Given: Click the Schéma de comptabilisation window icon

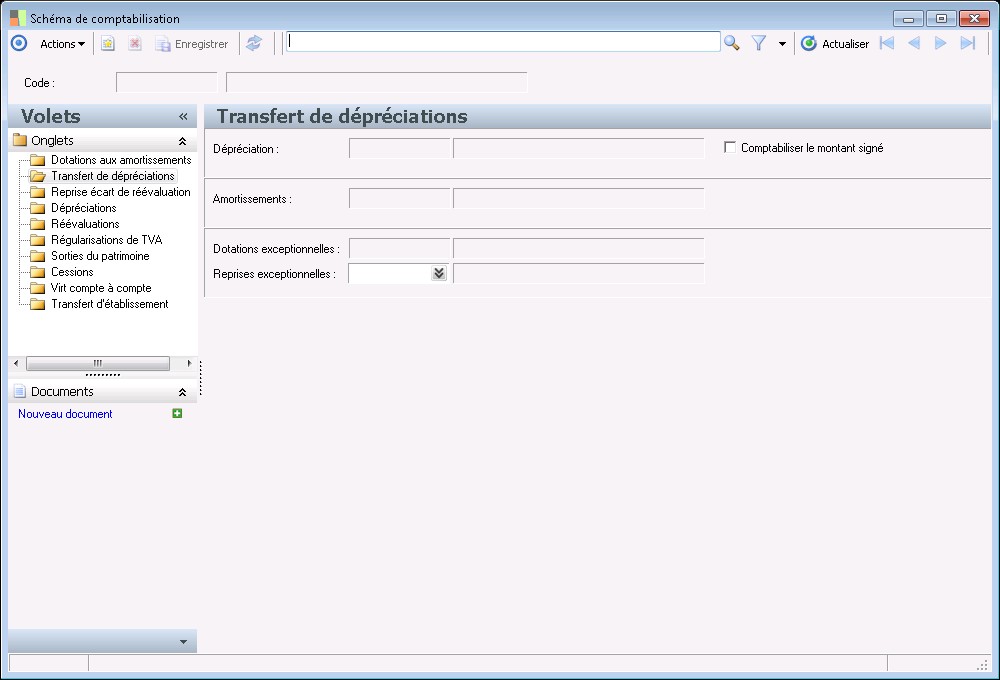Looking at the screenshot, I should [18, 18].
